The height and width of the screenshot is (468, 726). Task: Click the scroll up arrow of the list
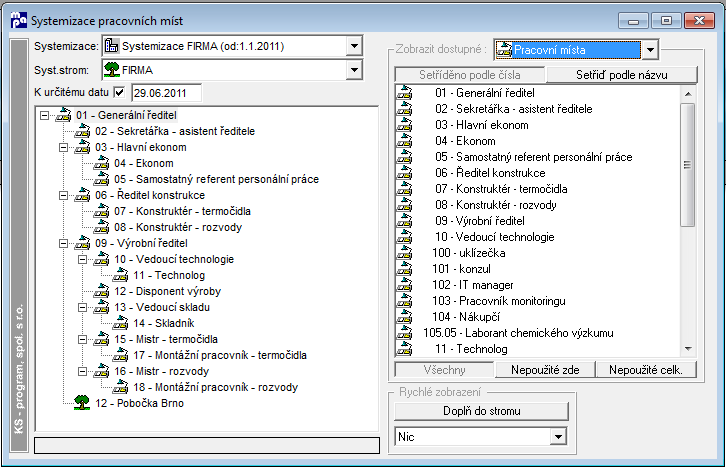pos(688,94)
